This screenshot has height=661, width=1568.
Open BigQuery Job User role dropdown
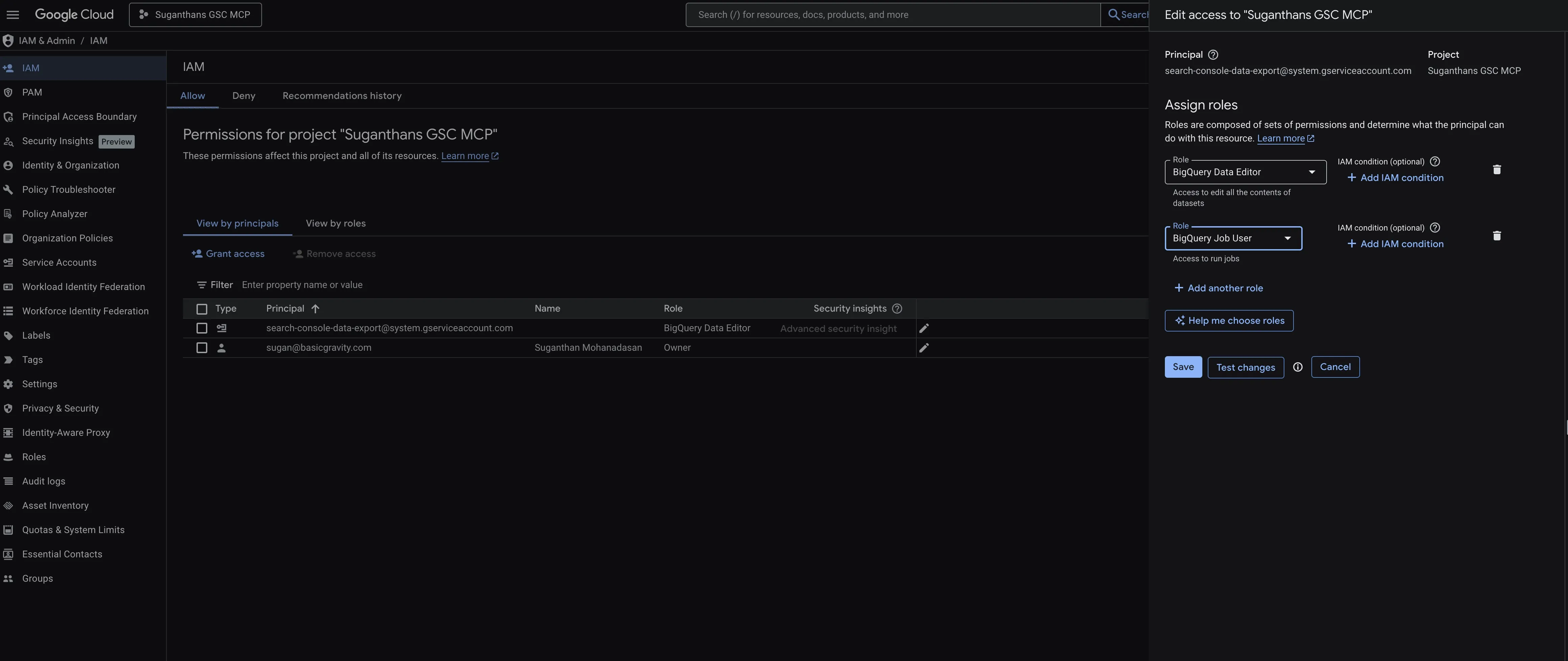click(1233, 239)
